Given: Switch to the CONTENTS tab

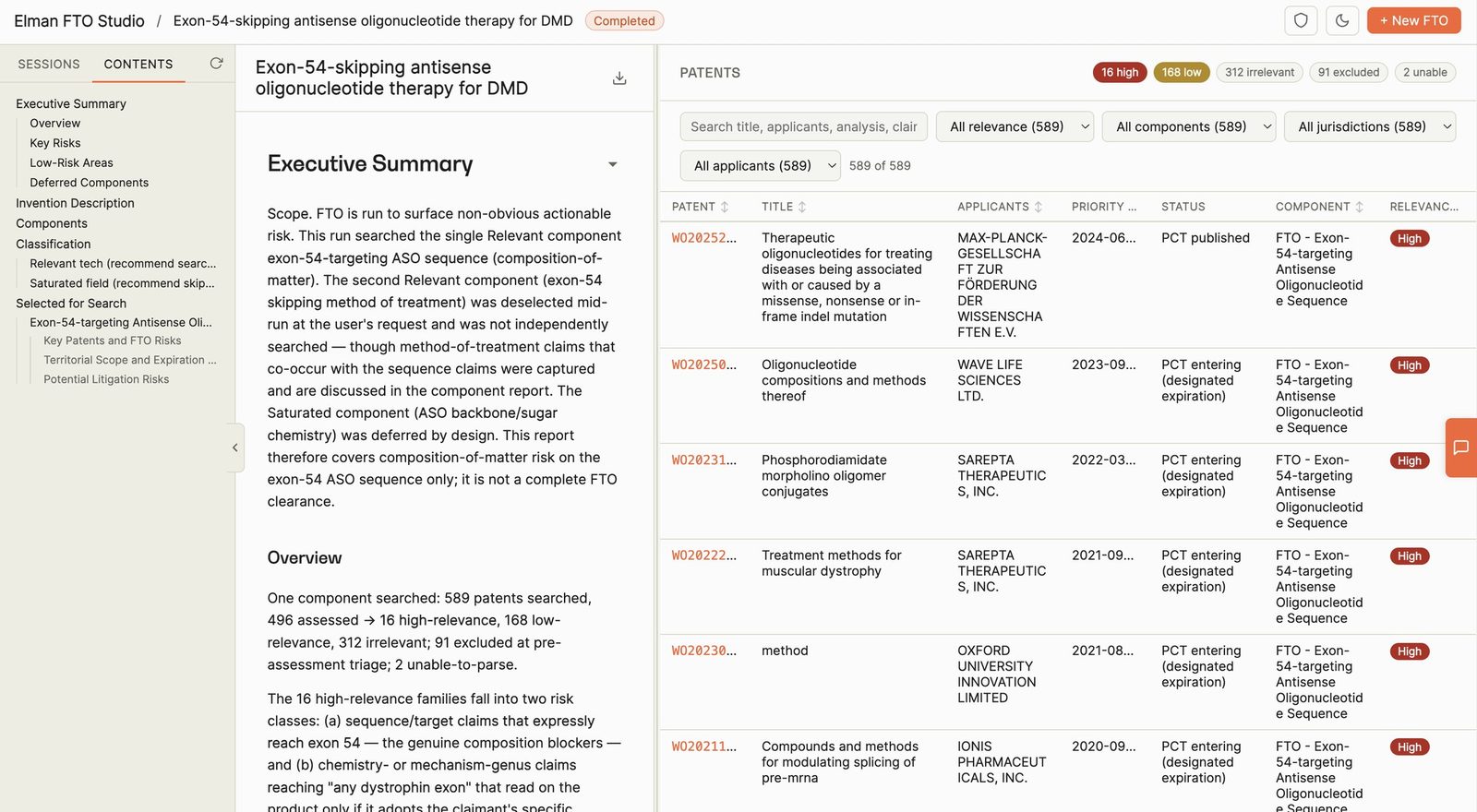Looking at the screenshot, I should (138, 64).
